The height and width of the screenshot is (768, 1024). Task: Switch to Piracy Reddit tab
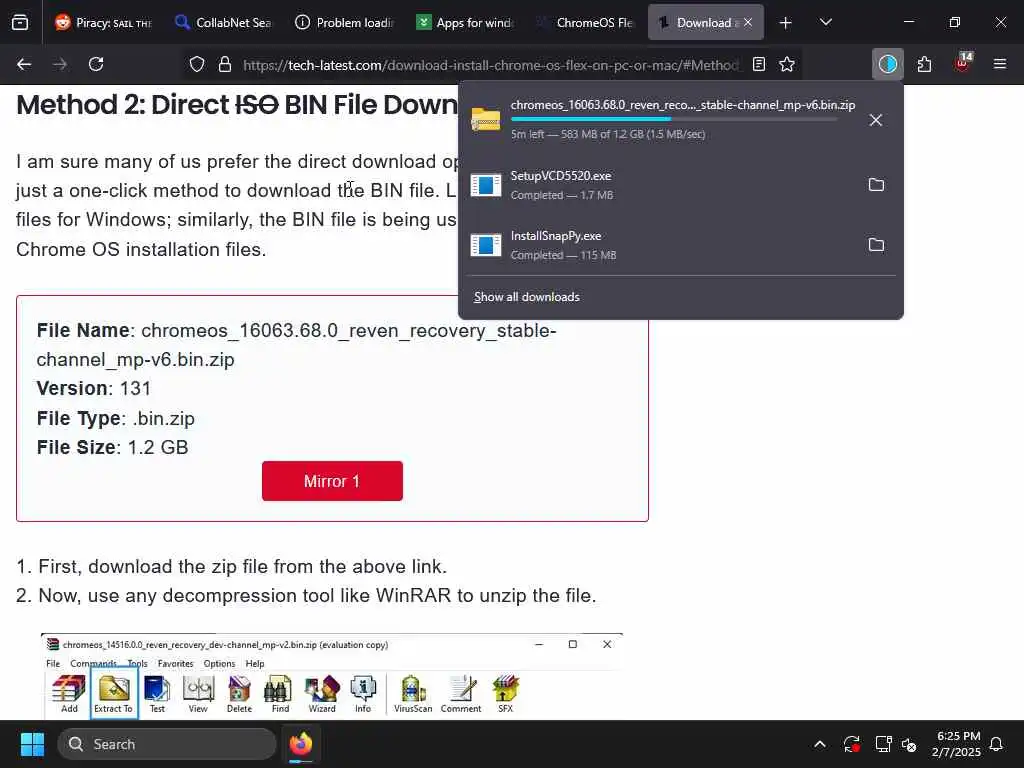(x=104, y=23)
